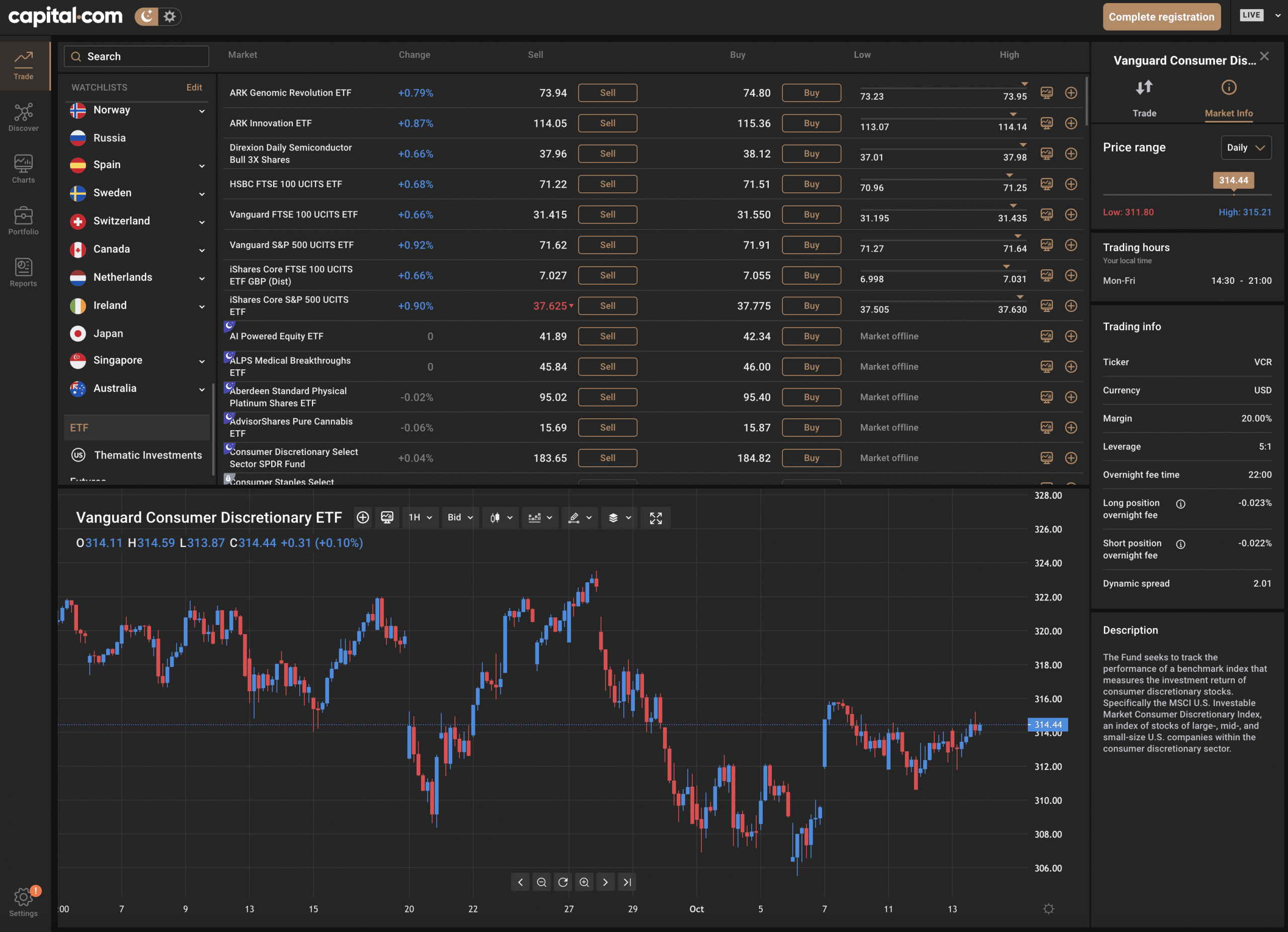Open the indicators dropdown in chart toolbar
This screenshot has height=932, width=1288.
tap(540, 518)
